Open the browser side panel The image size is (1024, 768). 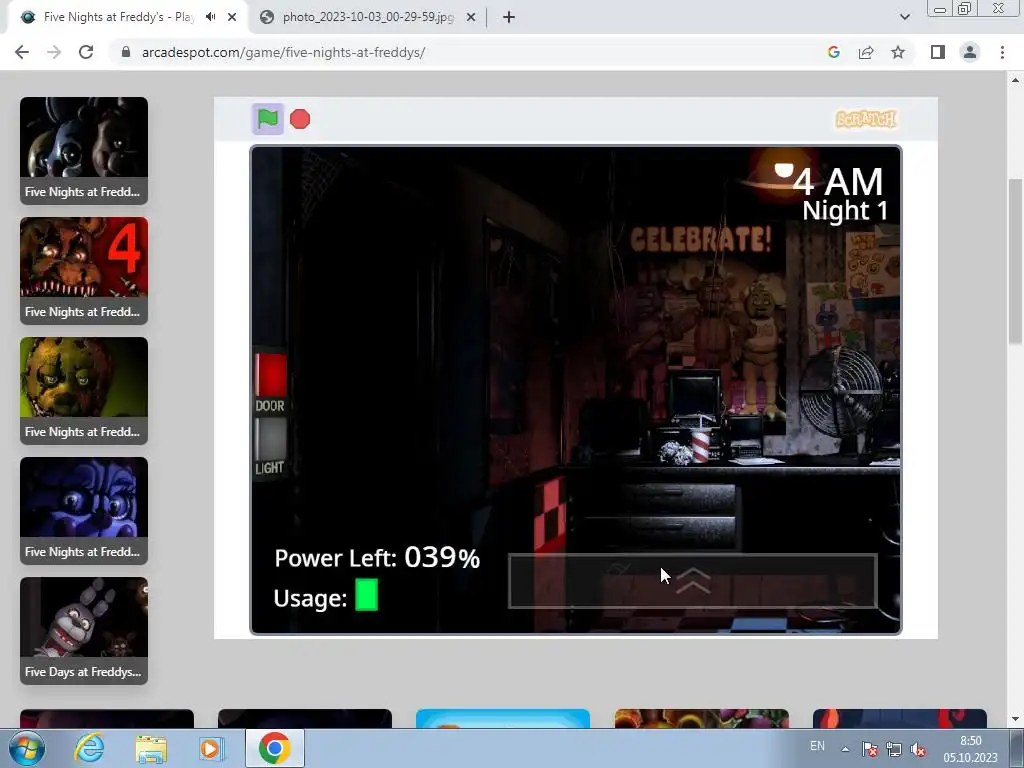point(938,52)
